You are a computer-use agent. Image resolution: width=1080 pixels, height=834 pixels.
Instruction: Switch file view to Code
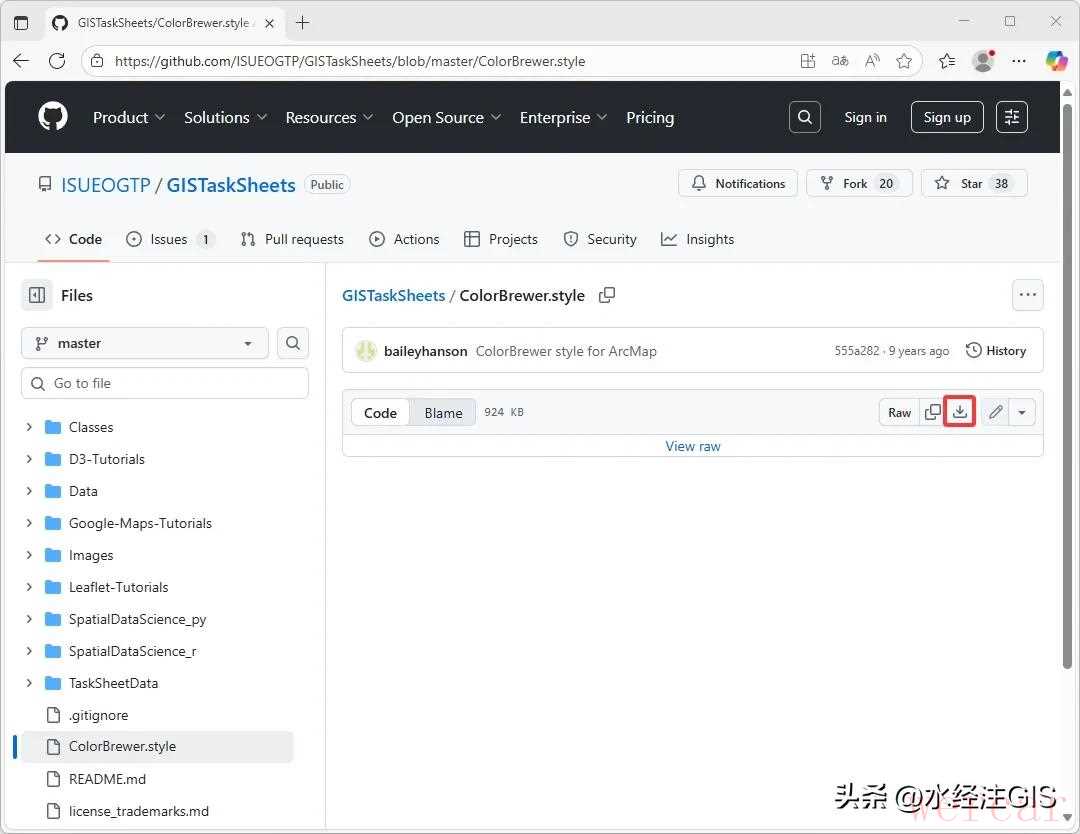point(380,413)
